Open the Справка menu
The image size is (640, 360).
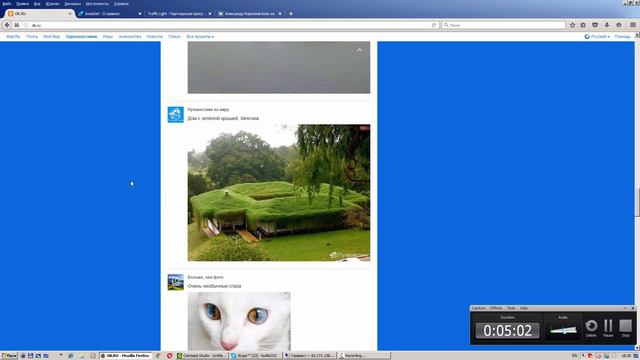pos(121,4)
